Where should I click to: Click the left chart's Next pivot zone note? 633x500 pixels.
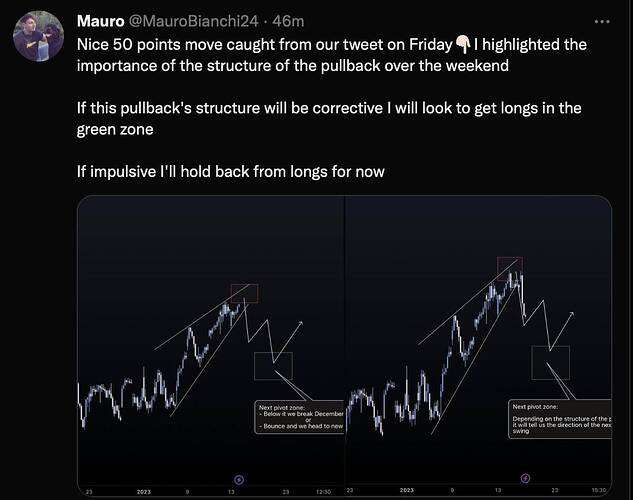click(299, 417)
